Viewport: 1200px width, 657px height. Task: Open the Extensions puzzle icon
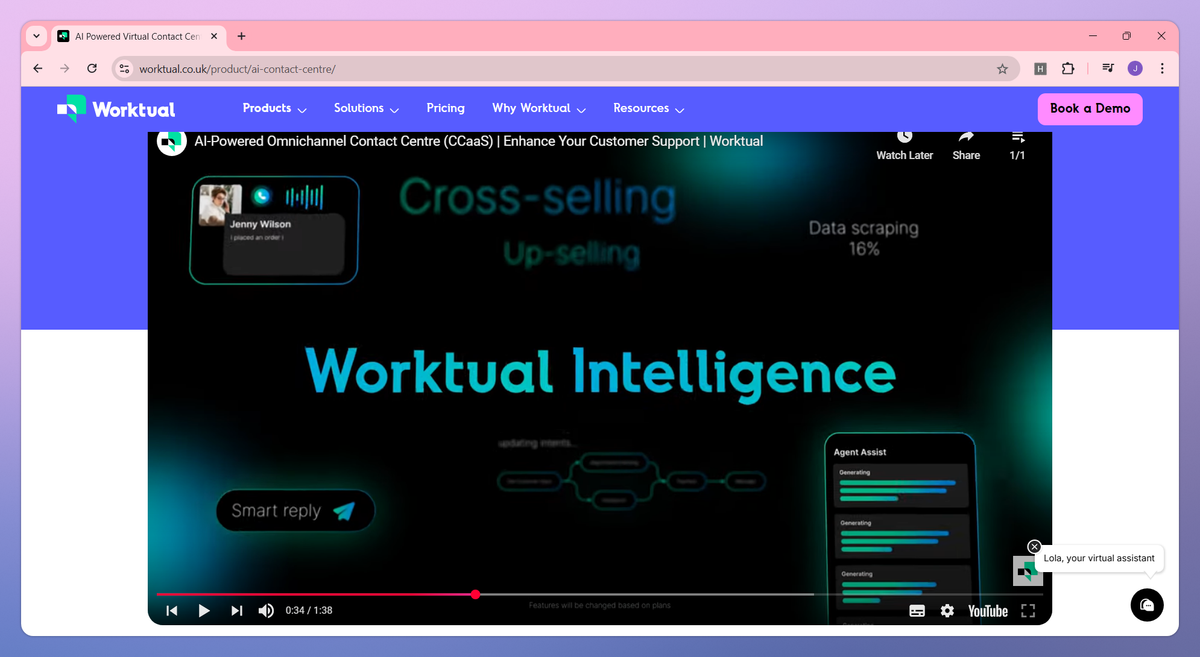coord(1068,69)
